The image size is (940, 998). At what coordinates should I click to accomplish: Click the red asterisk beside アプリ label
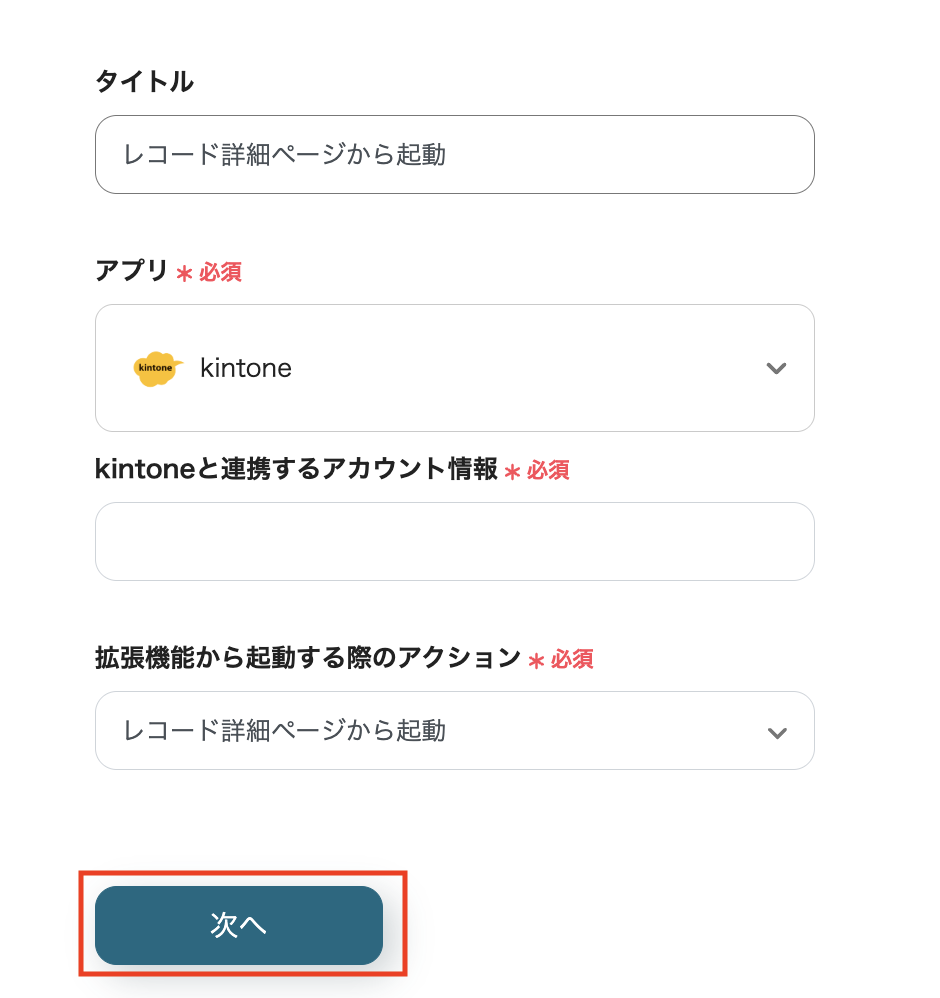tap(184, 273)
